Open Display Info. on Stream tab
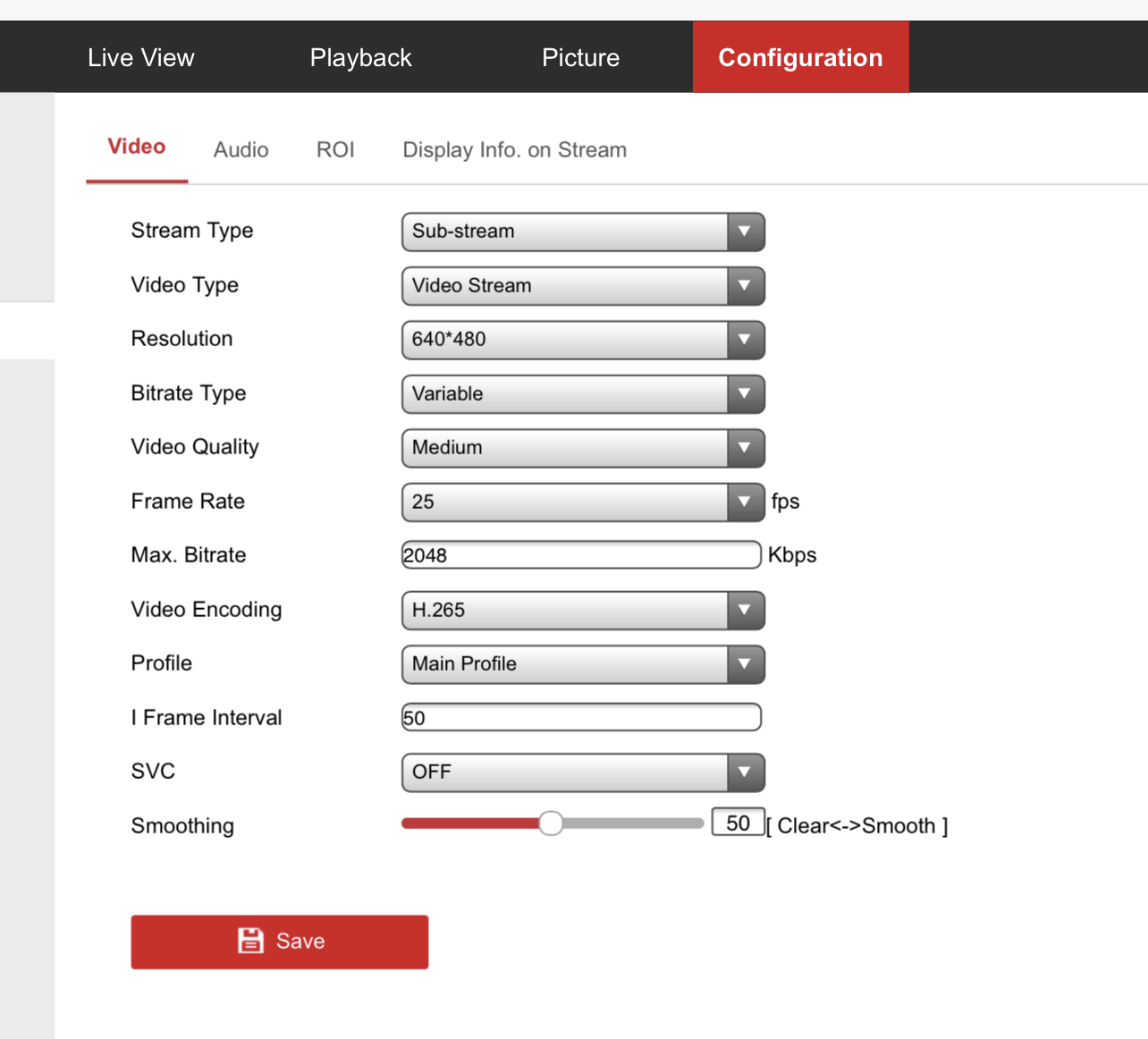 pyautogui.click(x=514, y=150)
